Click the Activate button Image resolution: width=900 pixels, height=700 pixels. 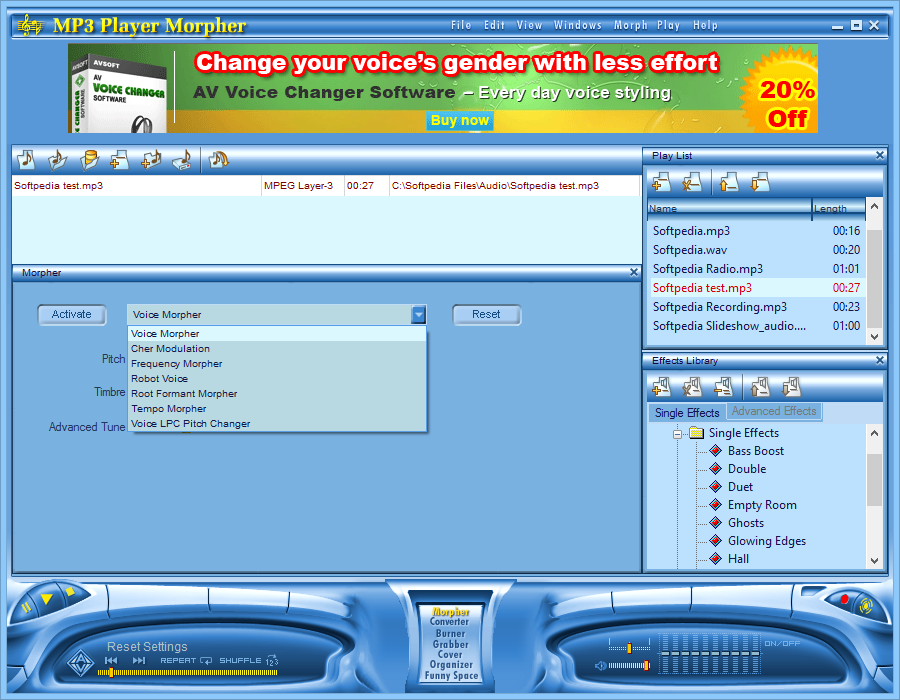point(72,314)
